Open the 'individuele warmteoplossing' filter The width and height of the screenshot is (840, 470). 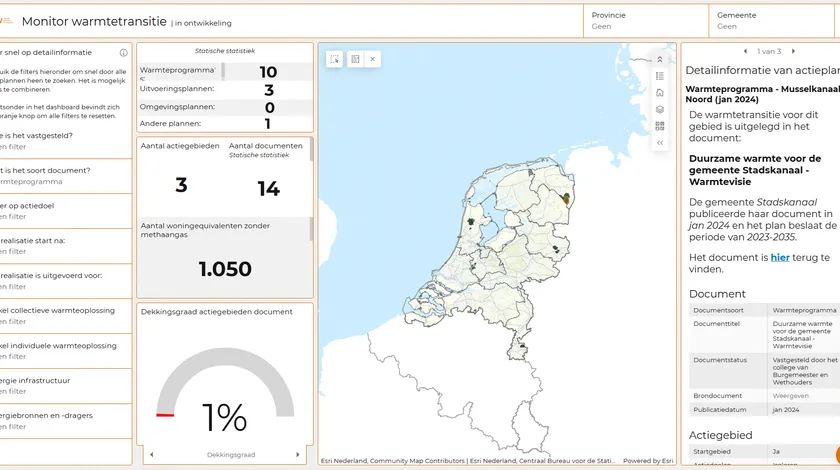tap(65, 350)
